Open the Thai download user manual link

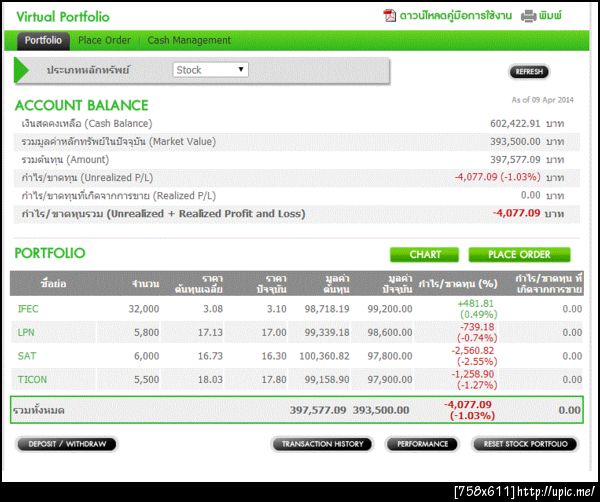pyautogui.click(x=455, y=16)
